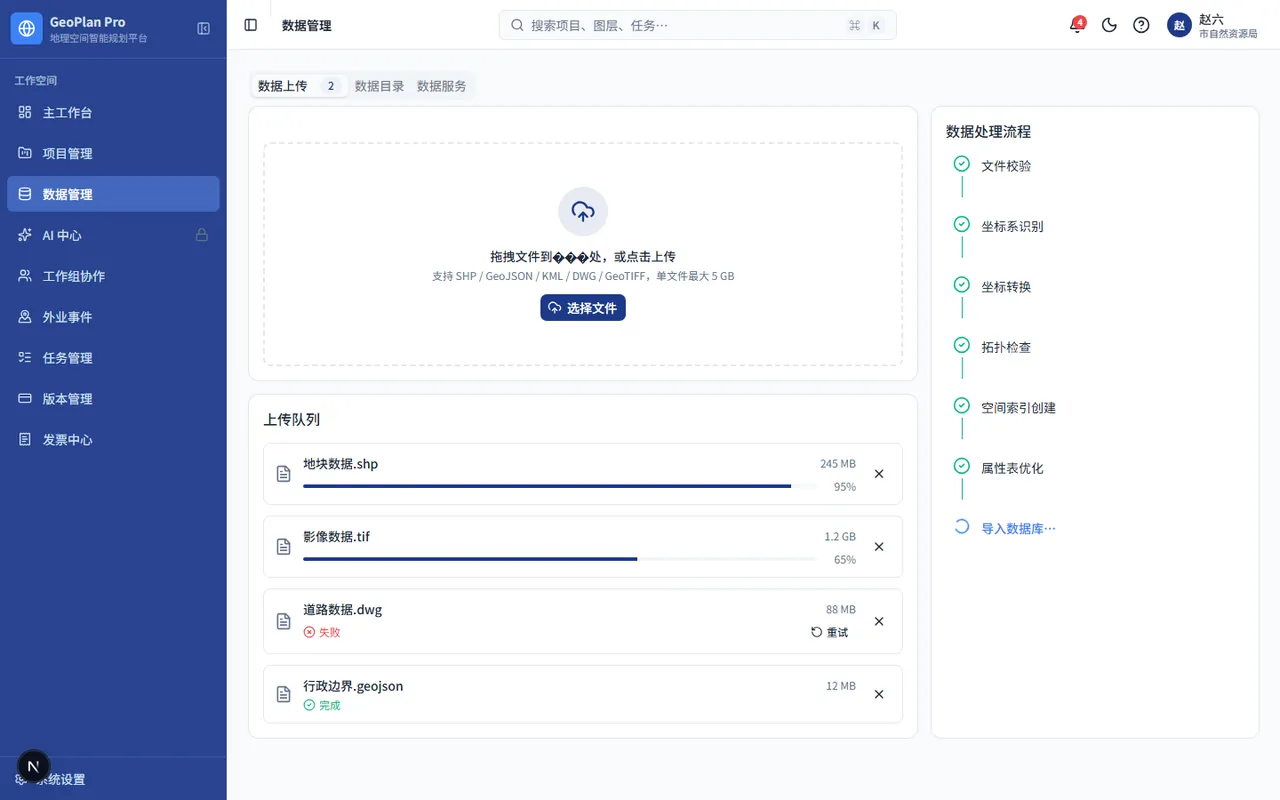1280x800 pixels.
Task: Click the 文件校验 green check icon
Action: pyautogui.click(x=962, y=164)
